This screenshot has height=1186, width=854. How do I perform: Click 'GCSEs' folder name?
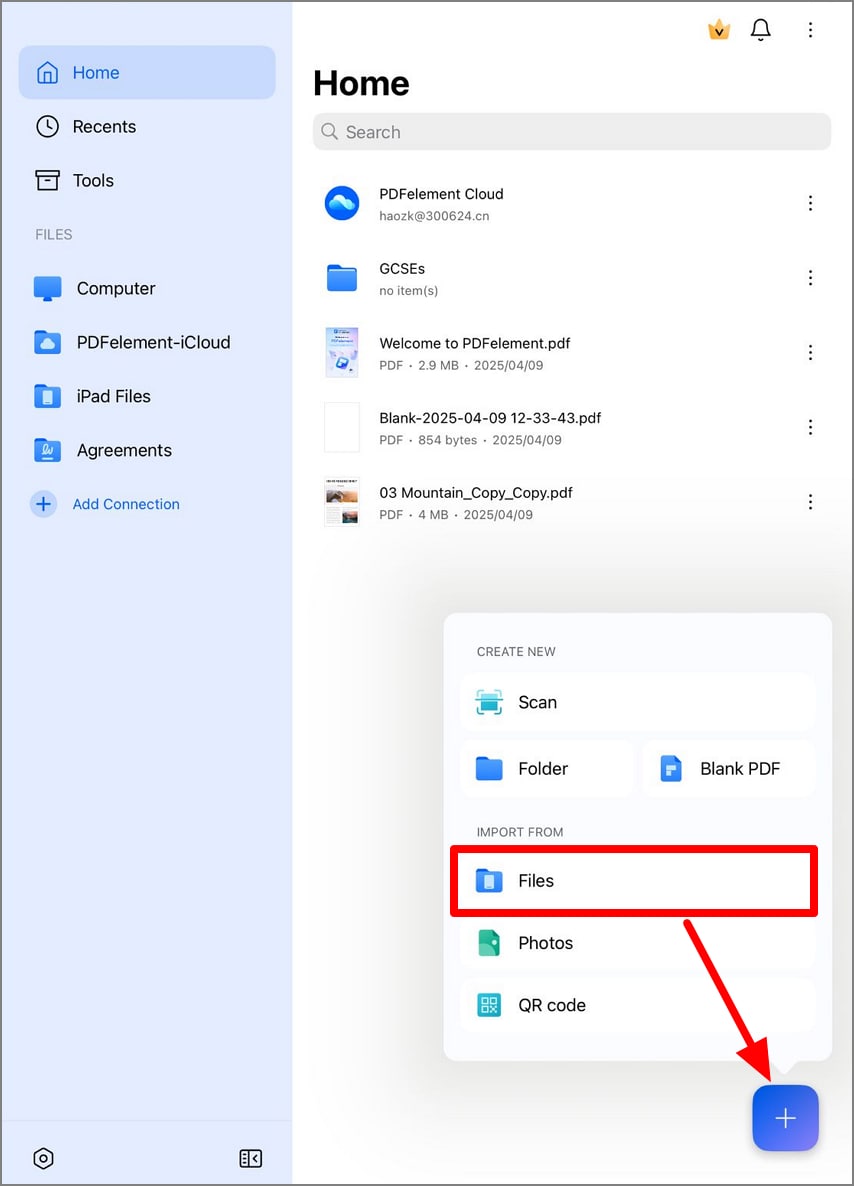pyautogui.click(x=402, y=269)
